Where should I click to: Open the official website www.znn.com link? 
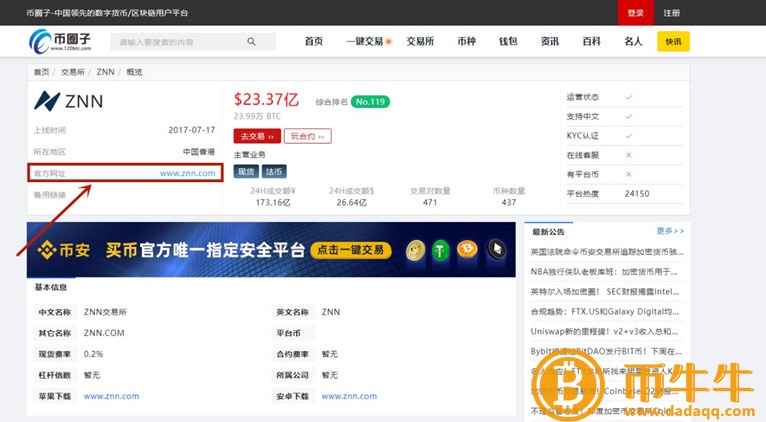coord(188,173)
